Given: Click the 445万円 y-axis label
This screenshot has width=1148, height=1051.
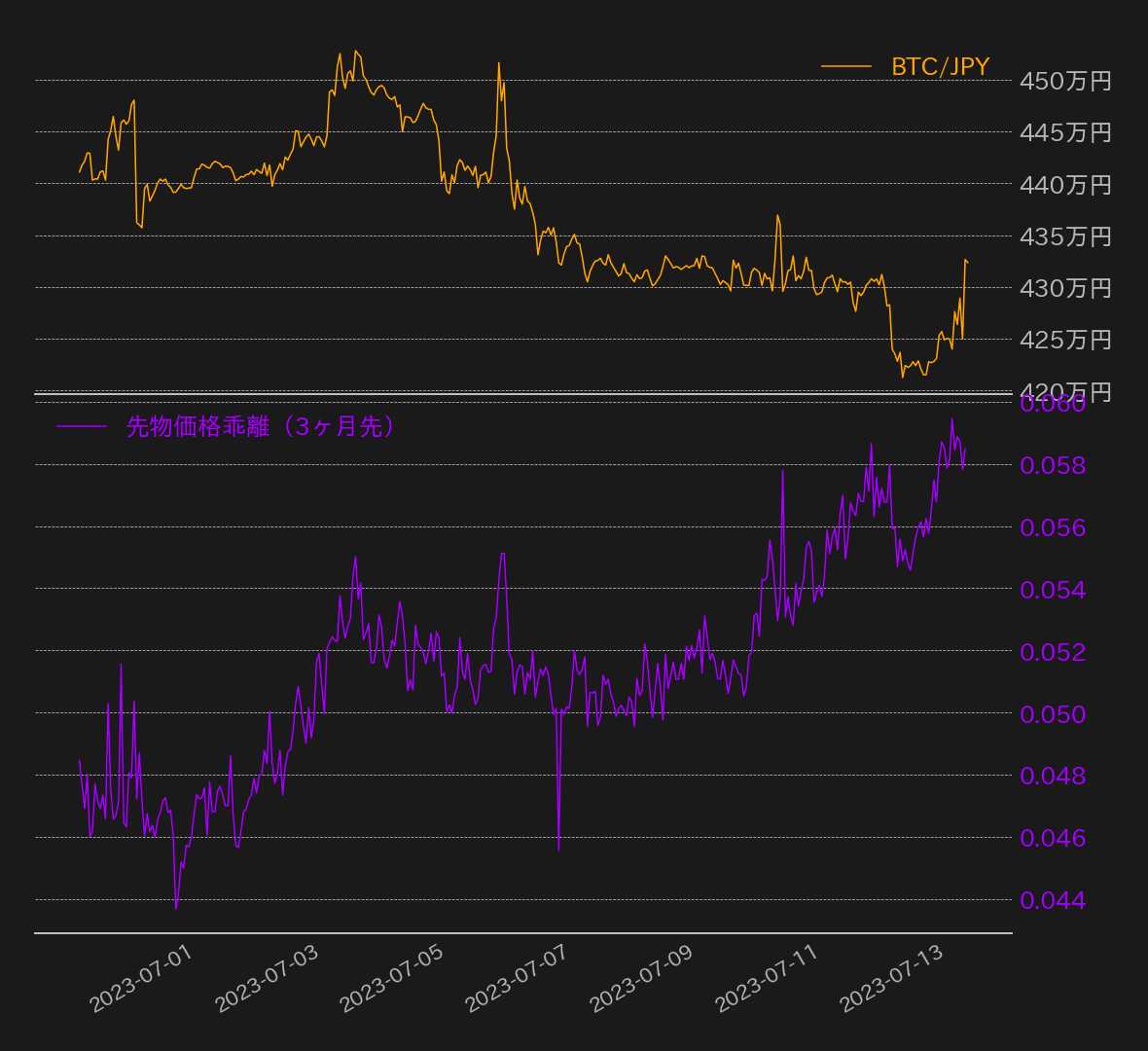Looking at the screenshot, I should click(x=1065, y=132).
